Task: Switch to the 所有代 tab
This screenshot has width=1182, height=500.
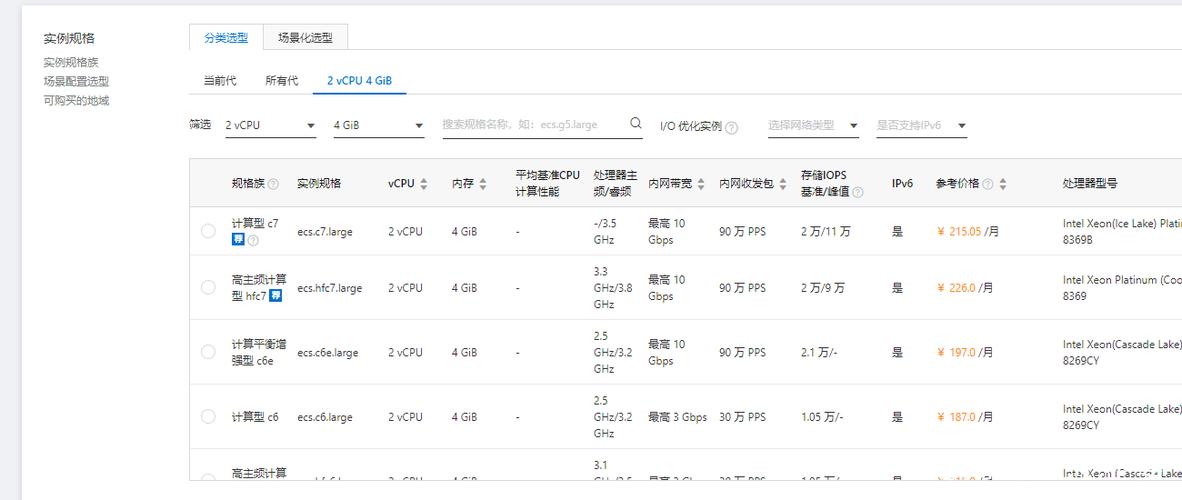Action: [281, 81]
